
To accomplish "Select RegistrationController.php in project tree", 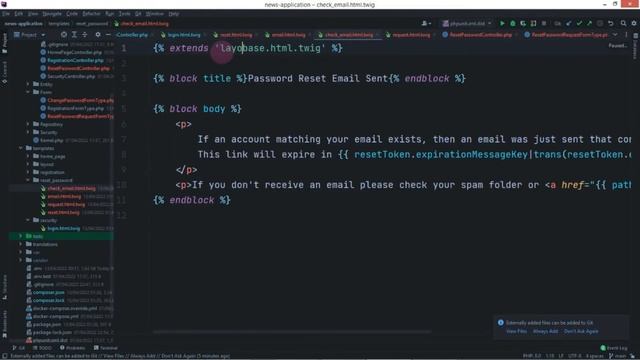I will click(x=75, y=60).
